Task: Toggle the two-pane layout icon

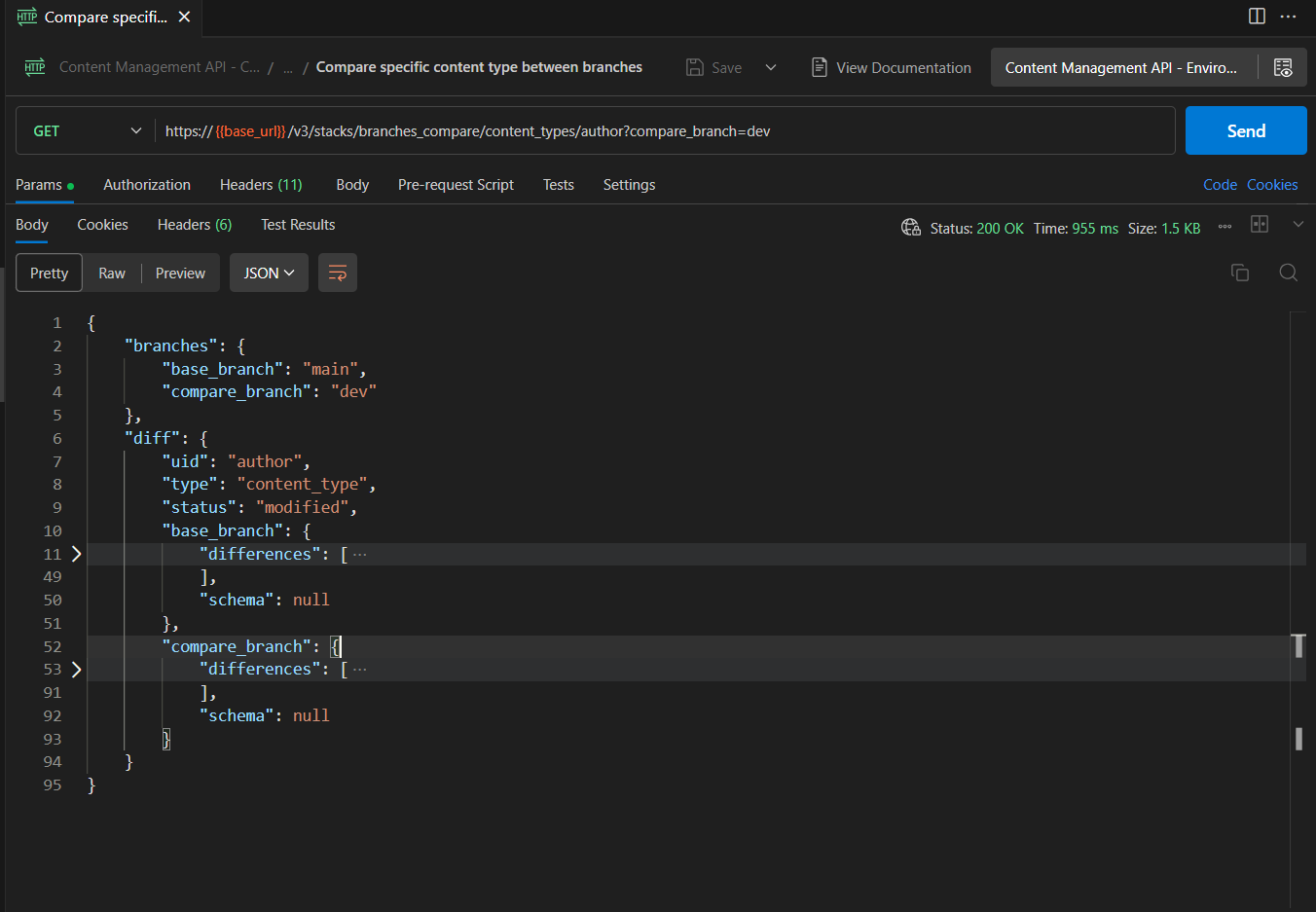Action: [1257, 16]
